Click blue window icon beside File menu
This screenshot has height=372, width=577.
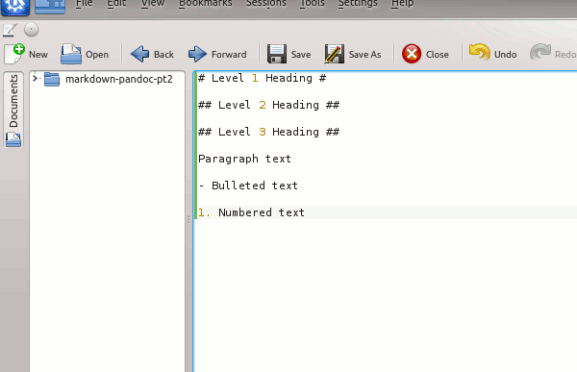coord(50,6)
